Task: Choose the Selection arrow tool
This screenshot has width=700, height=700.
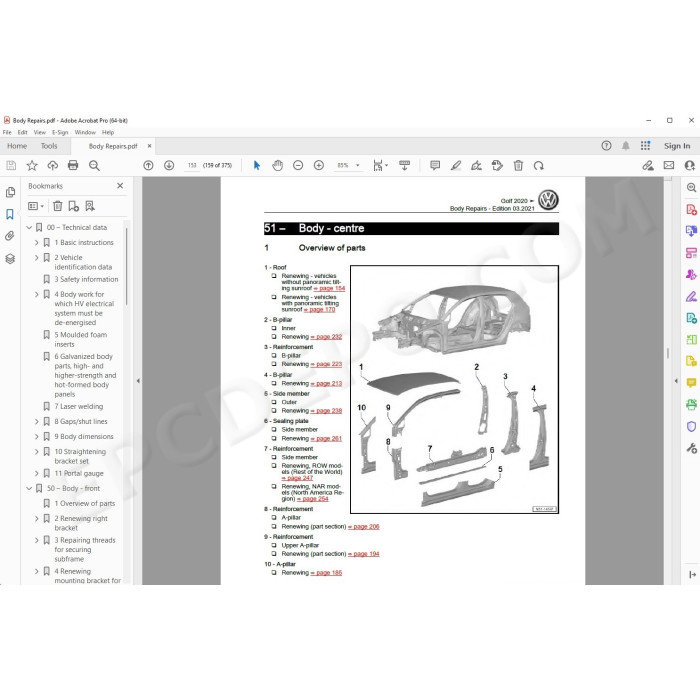Action: (x=257, y=166)
